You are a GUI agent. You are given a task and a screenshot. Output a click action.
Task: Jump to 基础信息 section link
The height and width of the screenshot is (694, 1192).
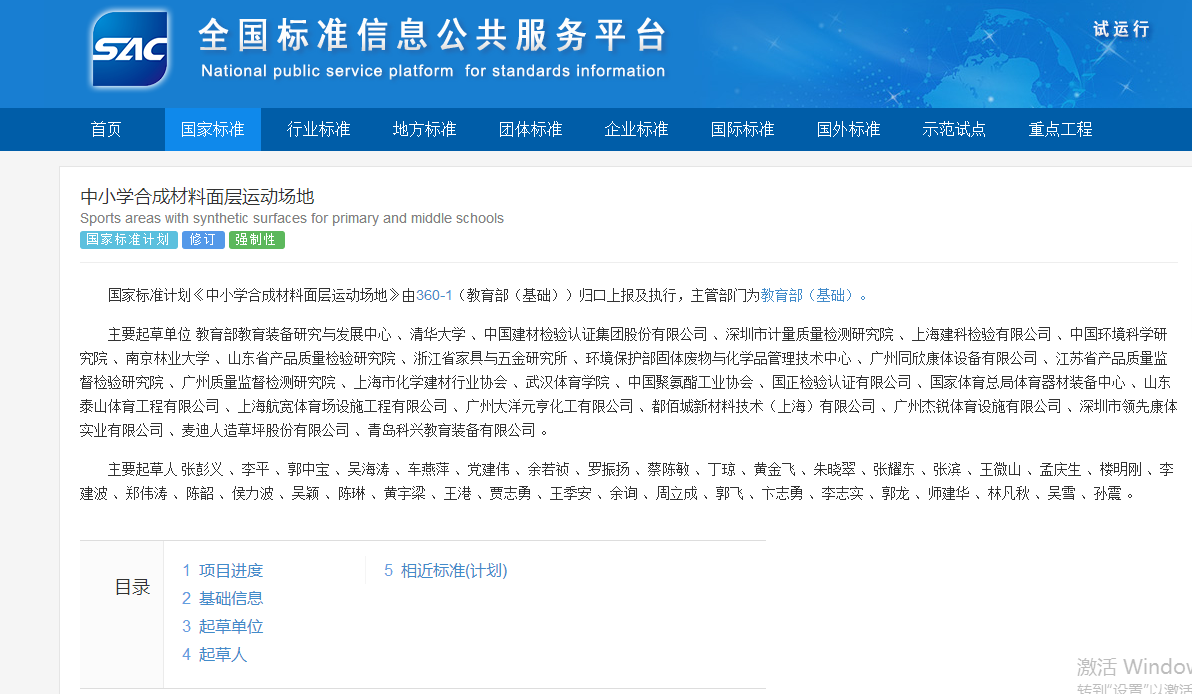(222, 599)
